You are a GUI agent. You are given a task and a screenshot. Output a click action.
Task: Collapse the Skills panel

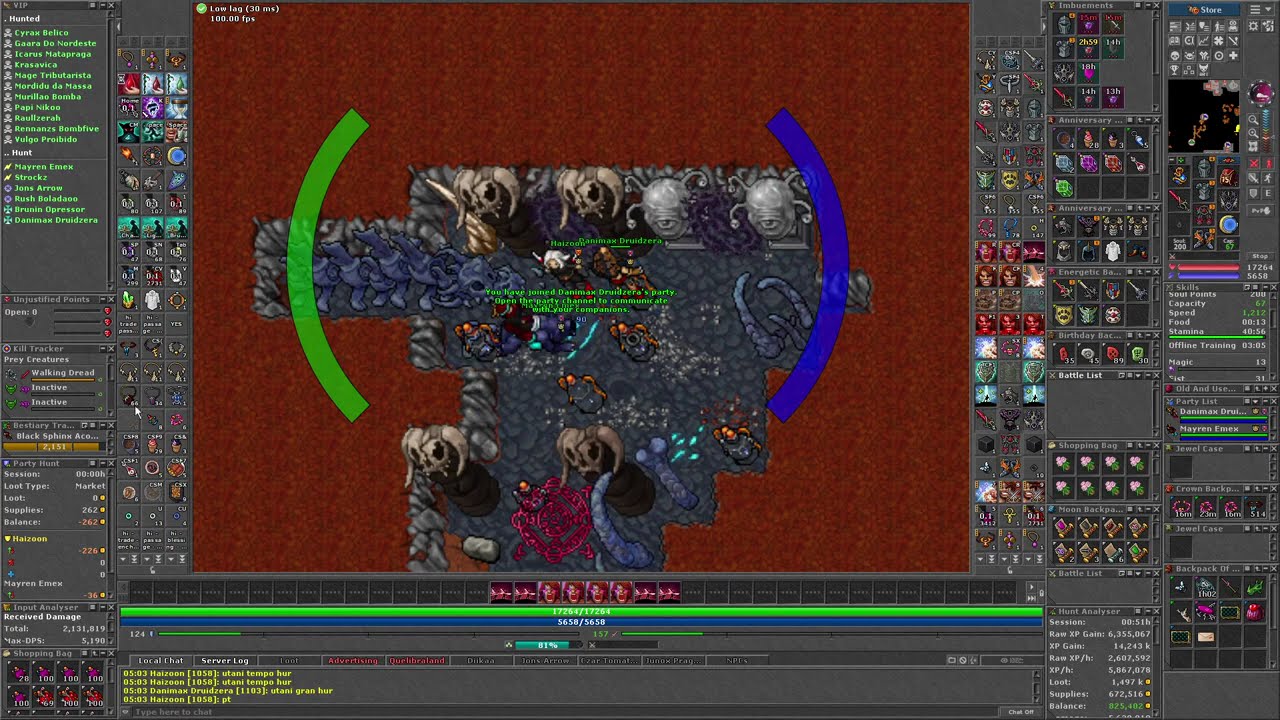[1266, 287]
